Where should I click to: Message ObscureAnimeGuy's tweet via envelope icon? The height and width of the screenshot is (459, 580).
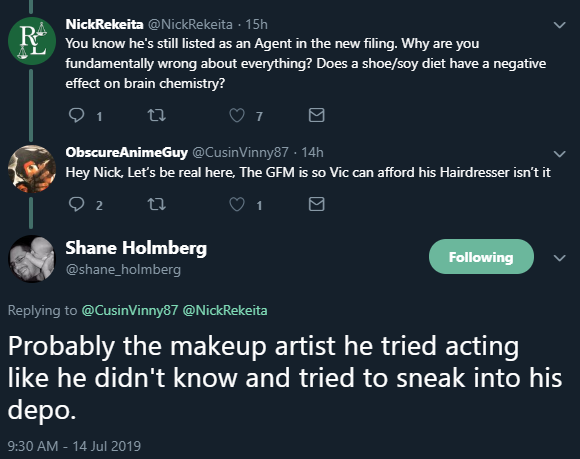coord(317,204)
